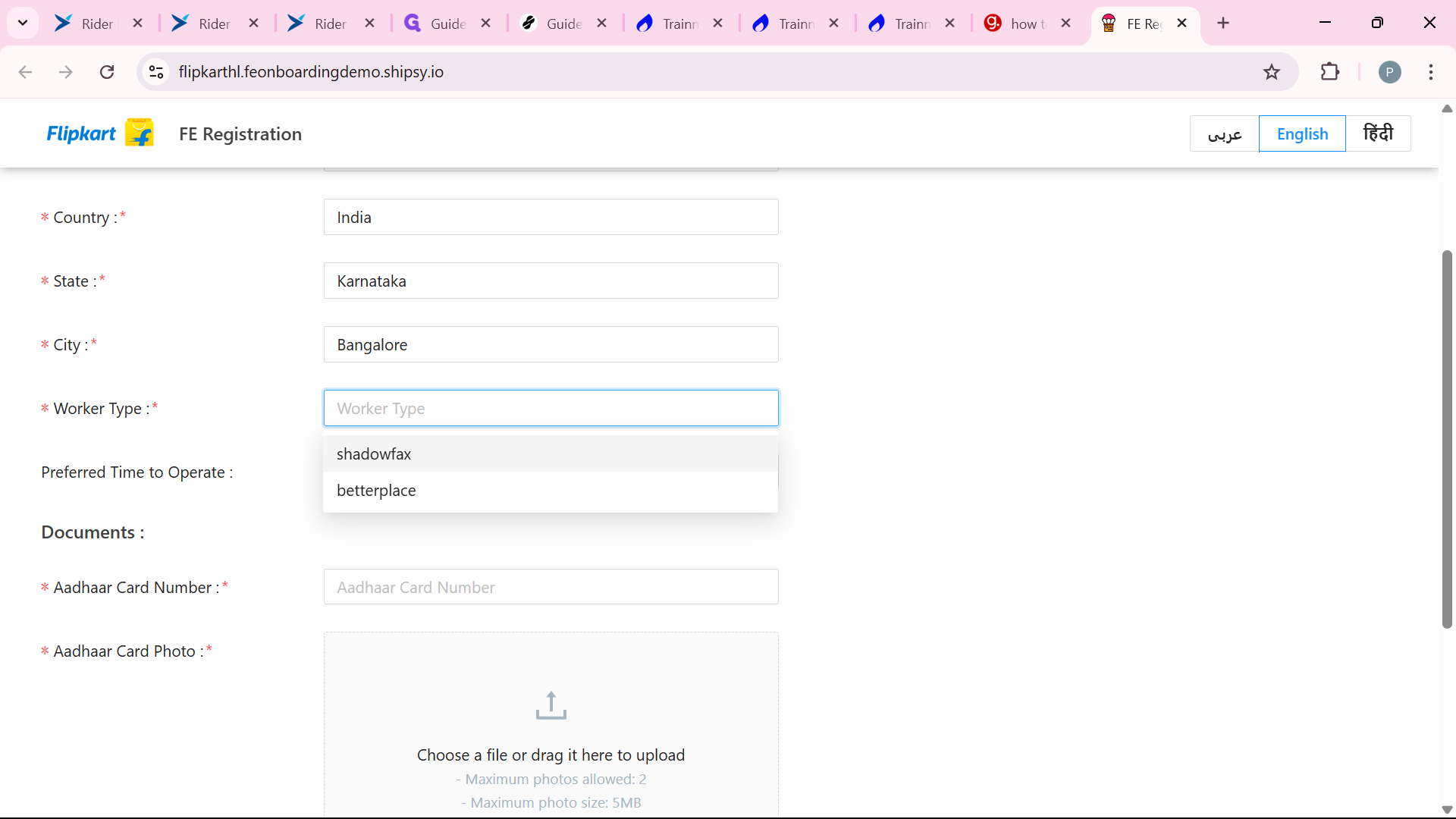Click the scrollbar down arrow
The image size is (1456, 819).
(x=1447, y=810)
